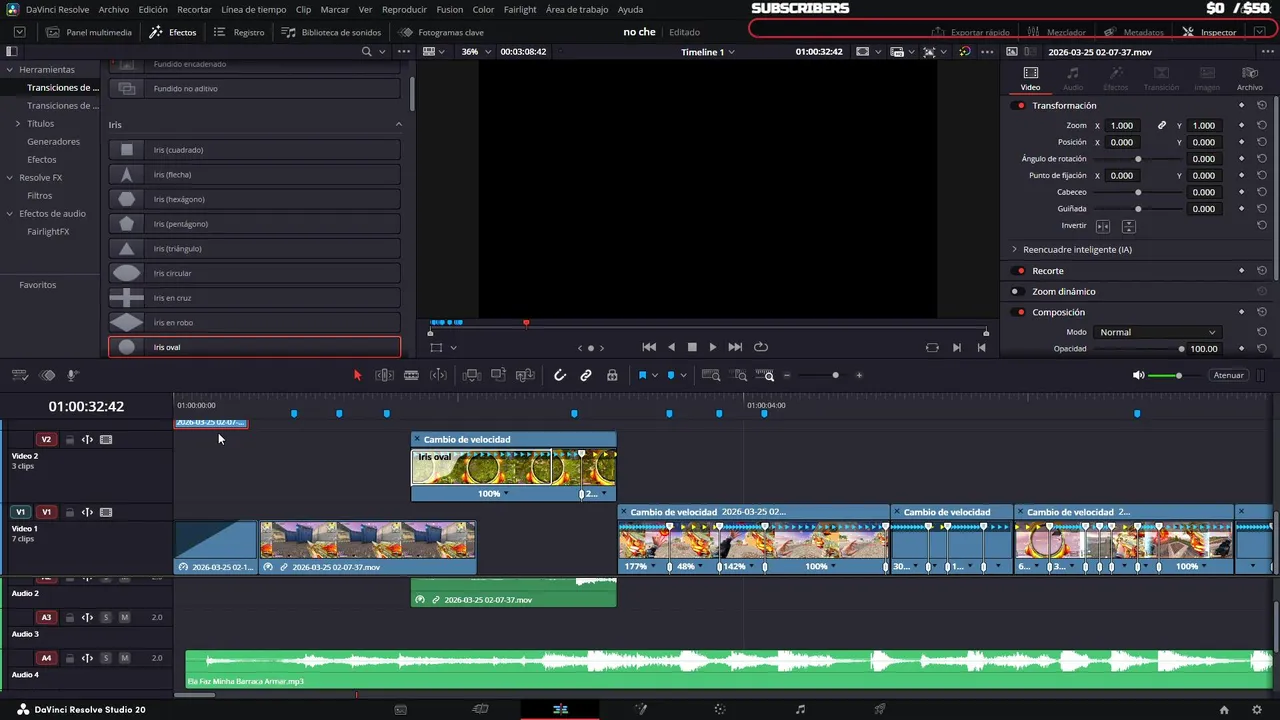This screenshot has height=720, width=1280.
Task: Toggle Position Lock padlock icon
Action: 612,375
